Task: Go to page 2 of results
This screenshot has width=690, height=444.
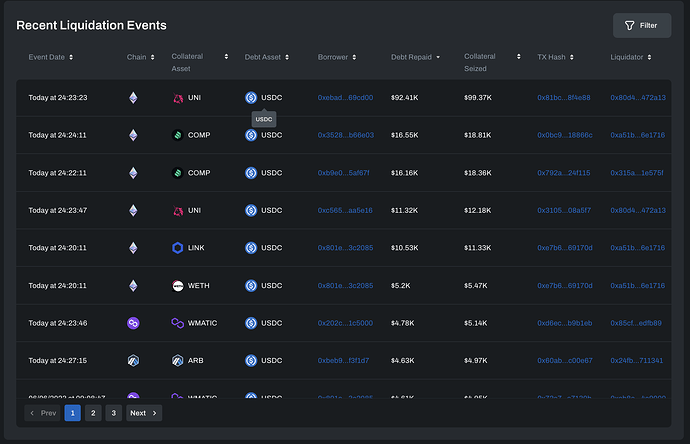Action: (92, 413)
